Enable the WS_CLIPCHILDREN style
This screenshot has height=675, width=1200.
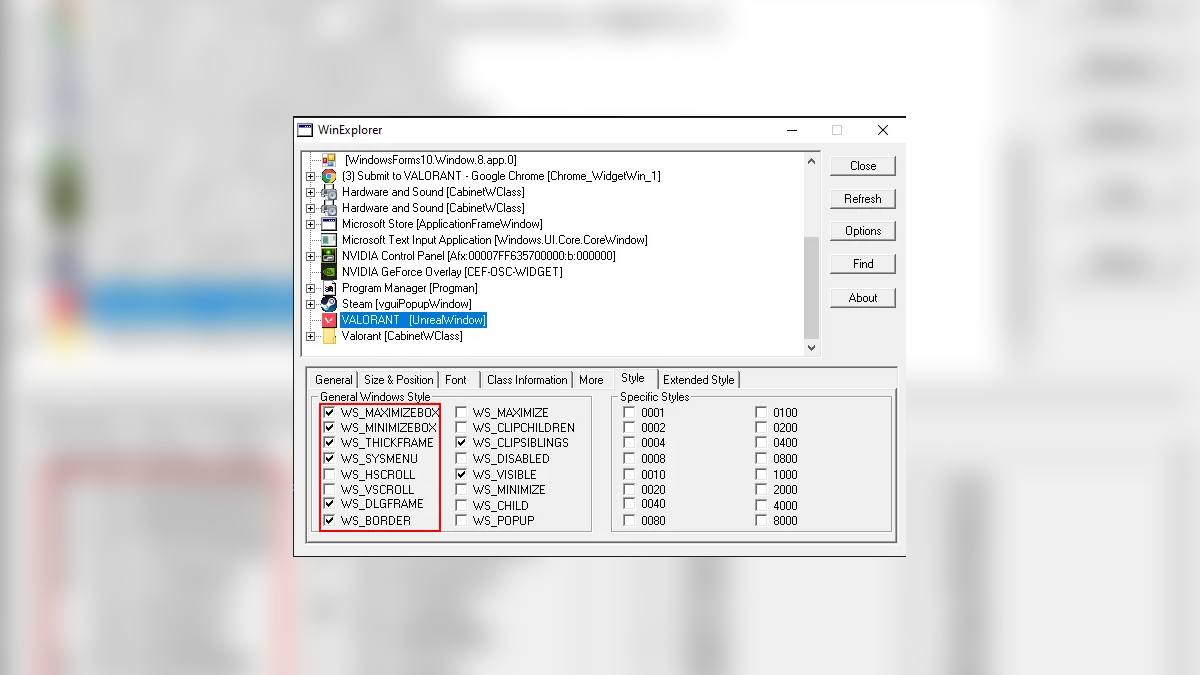click(x=461, y=427)
